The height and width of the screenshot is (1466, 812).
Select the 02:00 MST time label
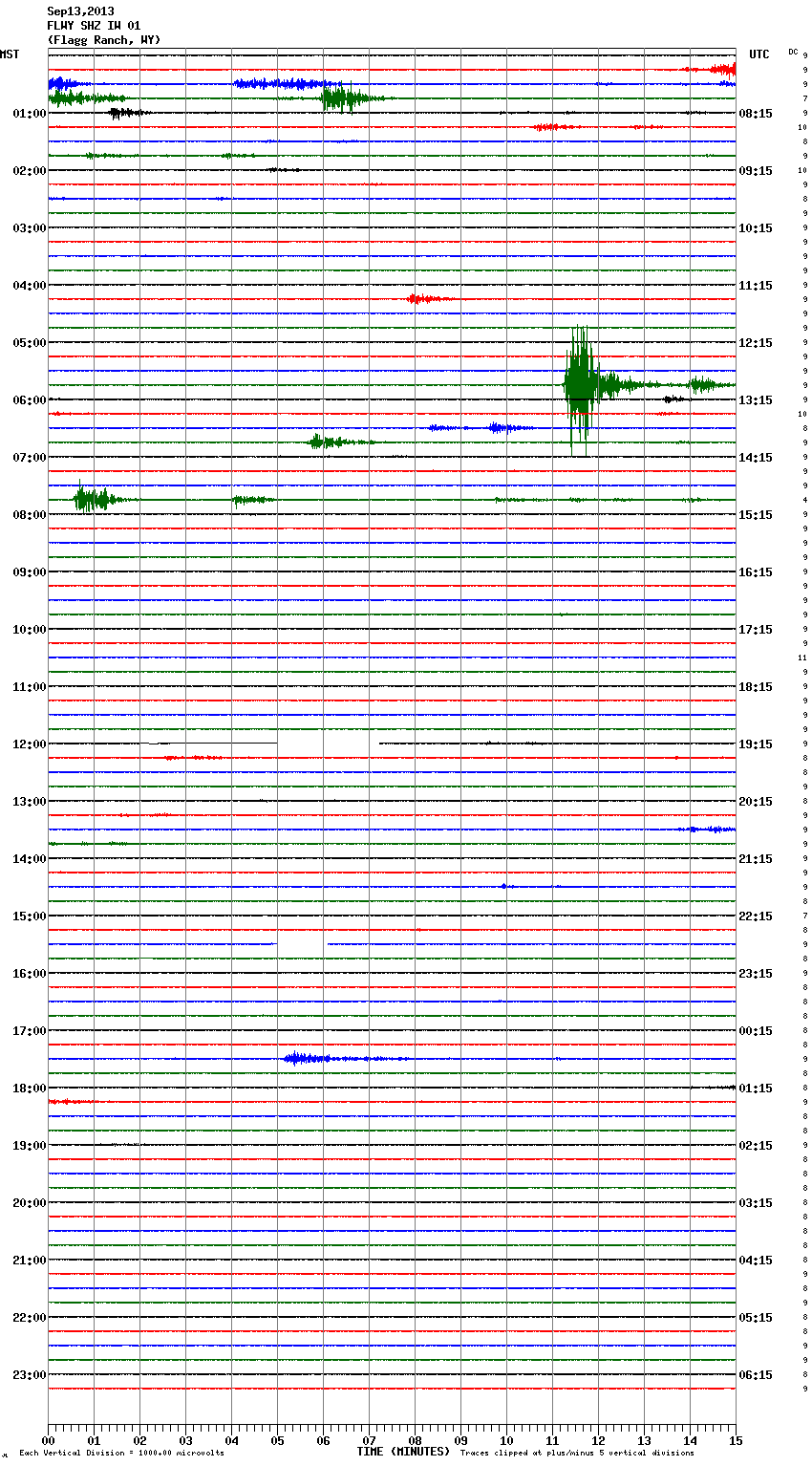click(x=30, y=171)
